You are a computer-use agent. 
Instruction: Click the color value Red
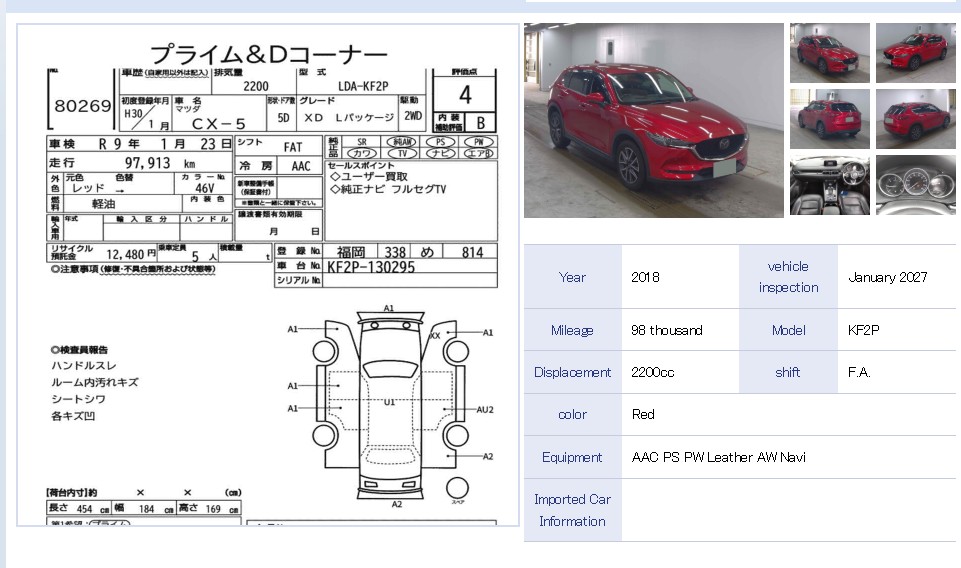point(643,414)
